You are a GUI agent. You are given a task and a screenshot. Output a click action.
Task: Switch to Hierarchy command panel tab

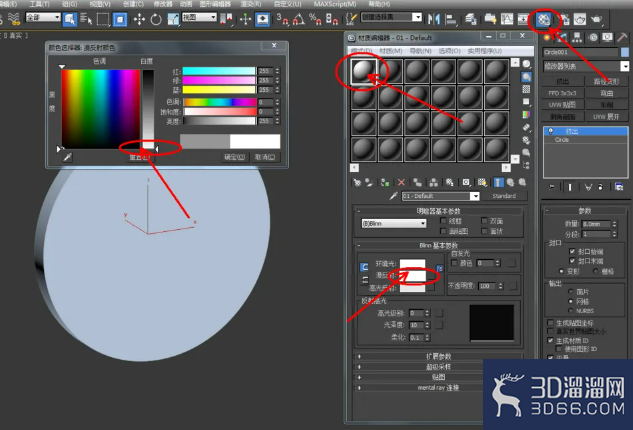tap(577, 38)
